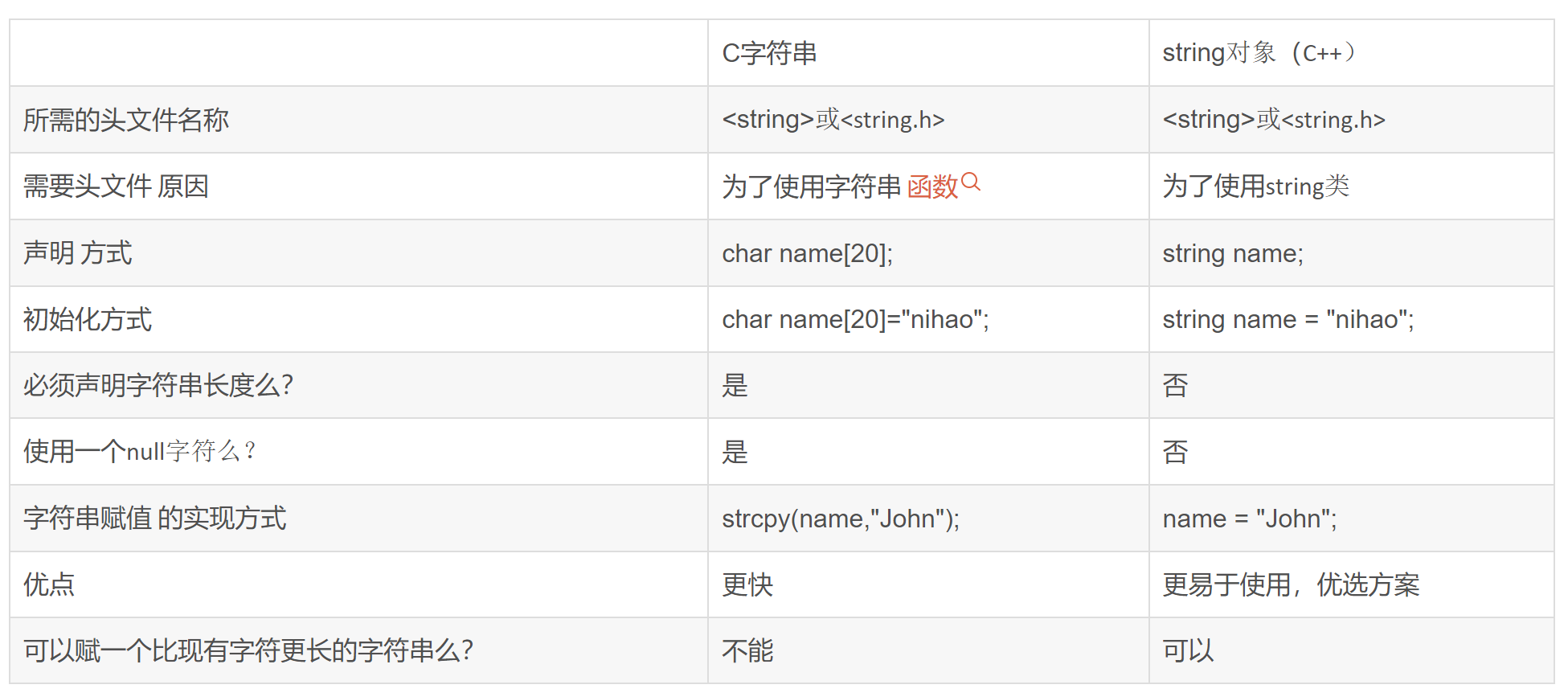1568x697 pixels.
Task: Click the 更易于使用，优选方案 cell
Action: [1291, 584]
